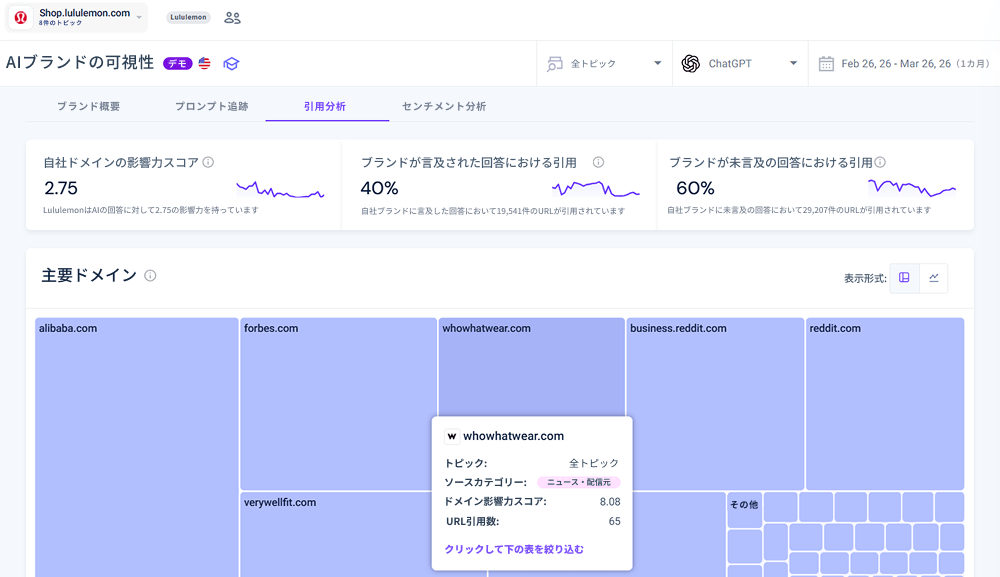1000x577 pixels.
Task: Click the 2.75 score sparkline chart
Action: pos(280,190)
